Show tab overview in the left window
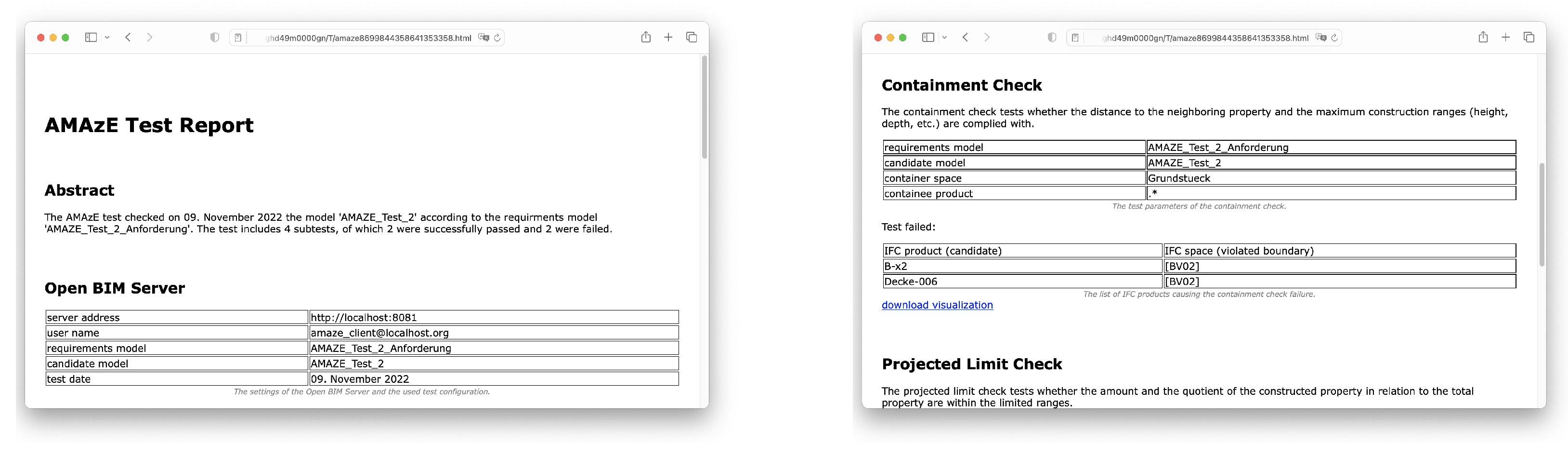This screenshot has height=457, width=1568. pos(692,38)
